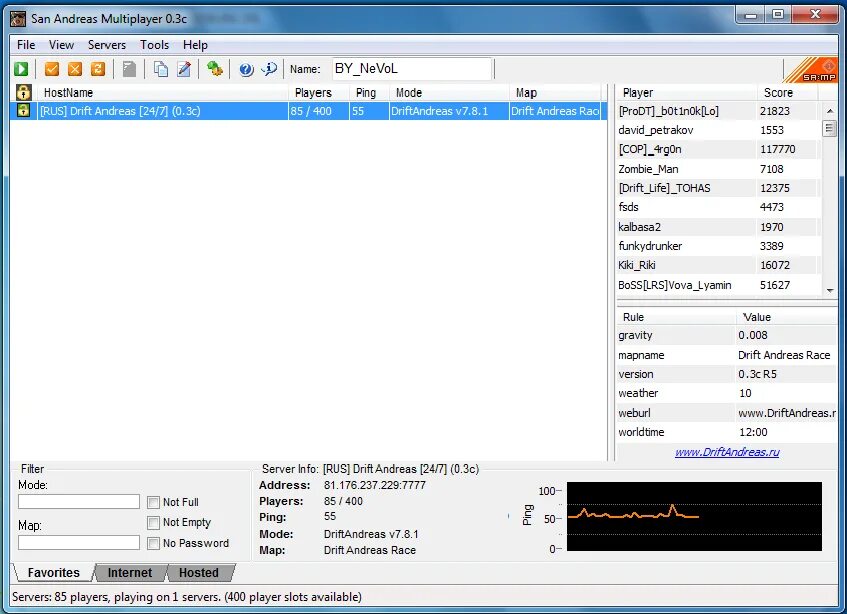This screenshot has height=614, width=847.
Task: Click the player list scrollbar thumb
Action: (829, 129)
